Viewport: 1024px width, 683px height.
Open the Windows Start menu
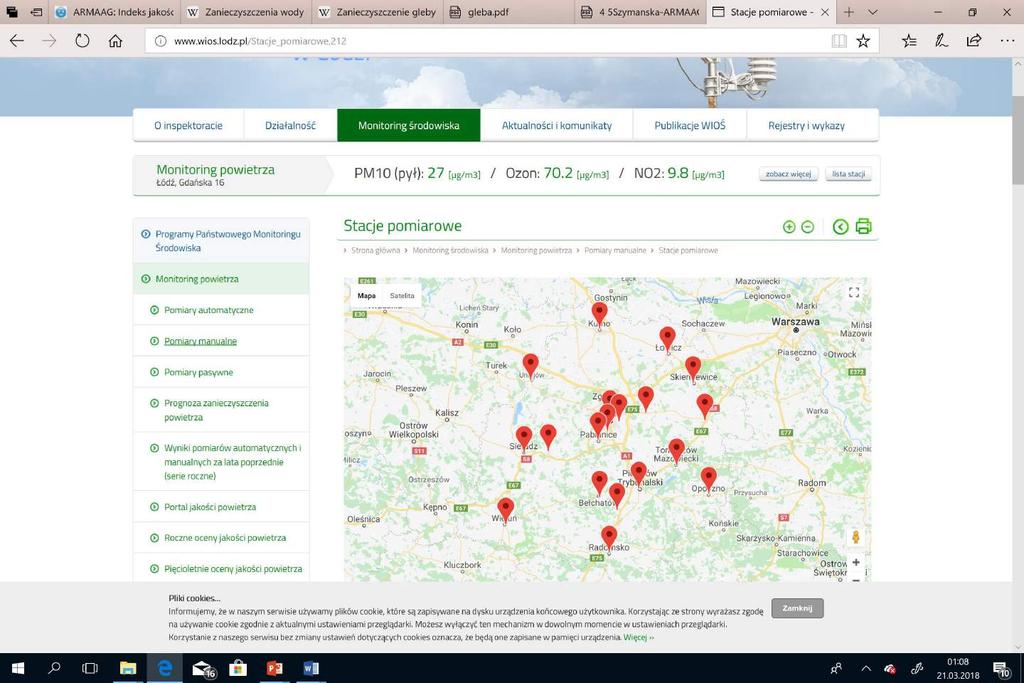(x=18, y=668)
